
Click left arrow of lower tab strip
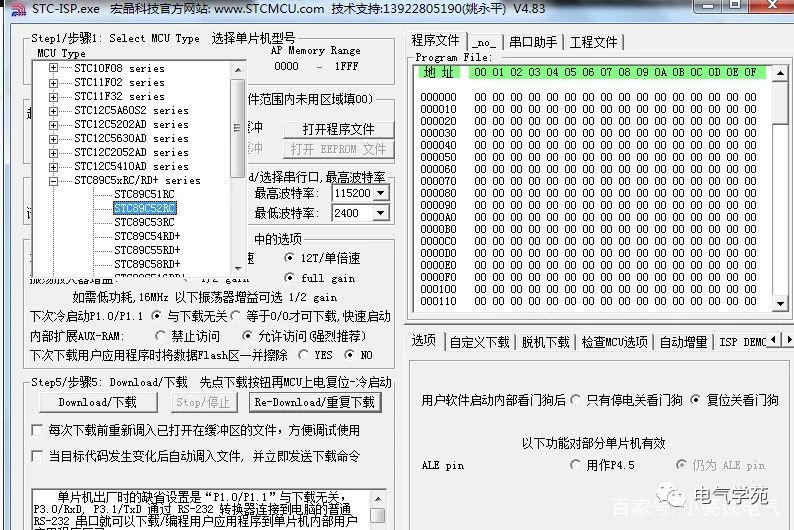774,340
